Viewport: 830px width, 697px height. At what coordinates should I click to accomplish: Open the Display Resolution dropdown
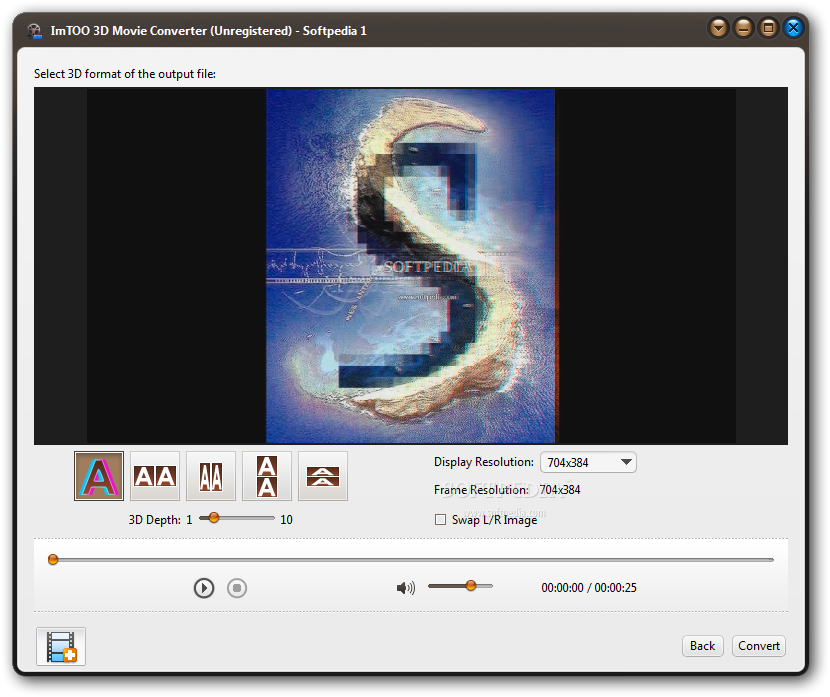pyautogui.click(x=588, y=462)
